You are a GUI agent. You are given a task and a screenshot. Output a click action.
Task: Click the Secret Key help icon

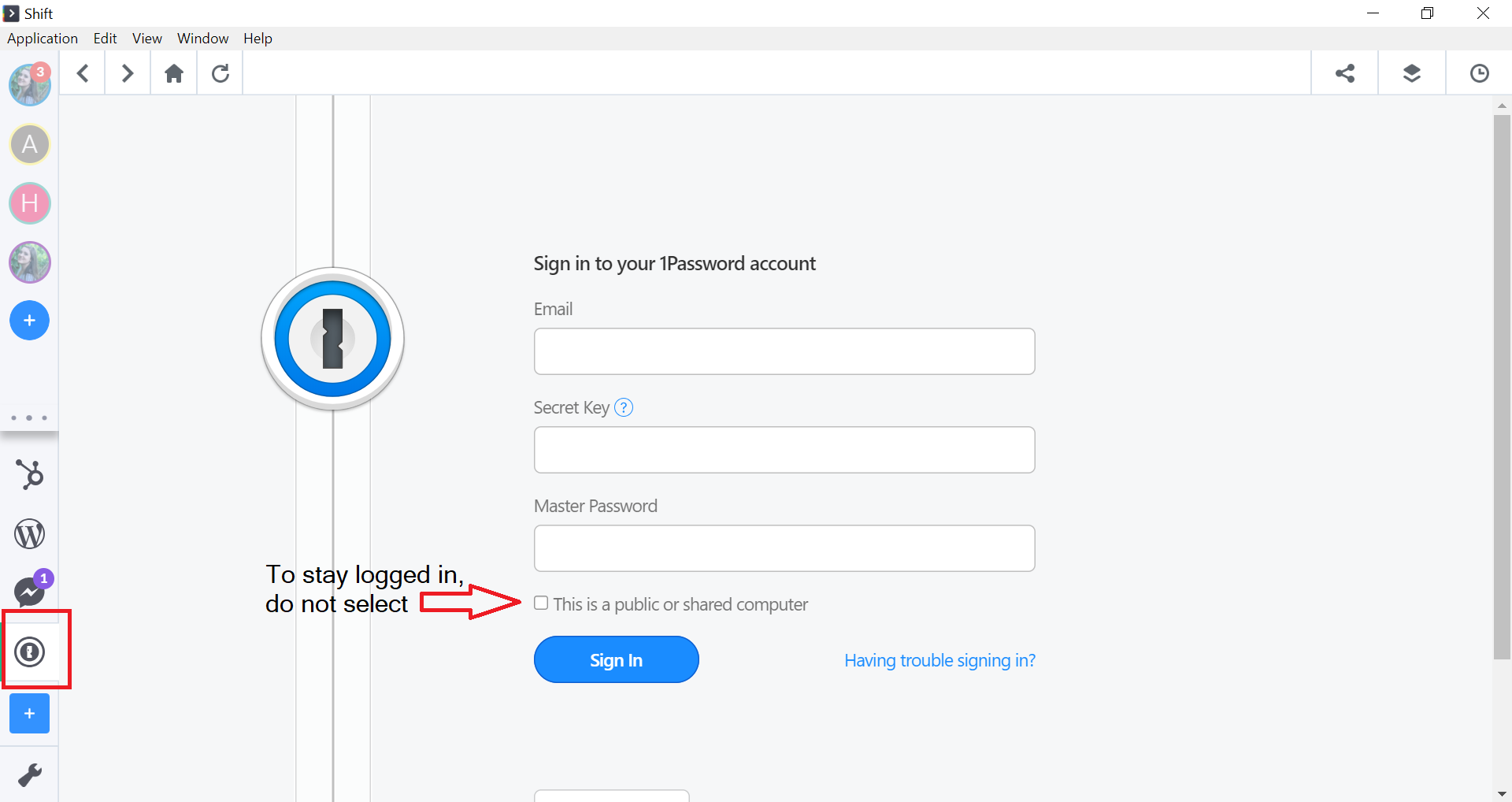624,407
